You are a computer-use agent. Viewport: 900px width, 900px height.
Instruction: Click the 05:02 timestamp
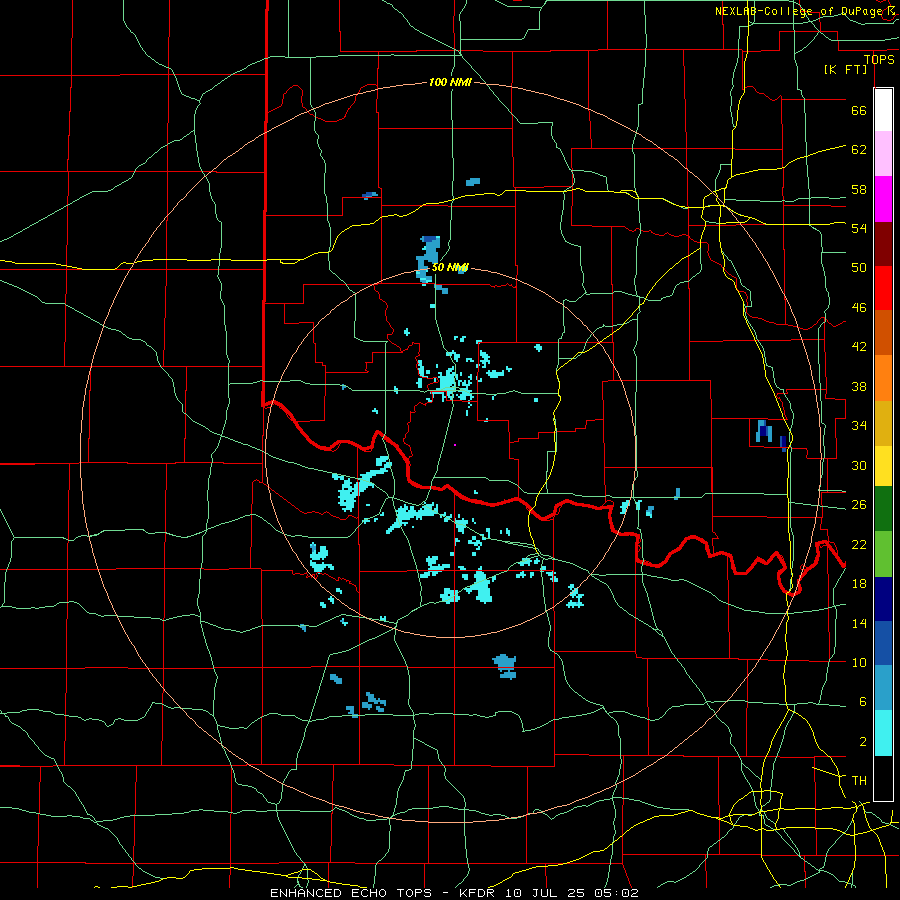pos(616,893)
